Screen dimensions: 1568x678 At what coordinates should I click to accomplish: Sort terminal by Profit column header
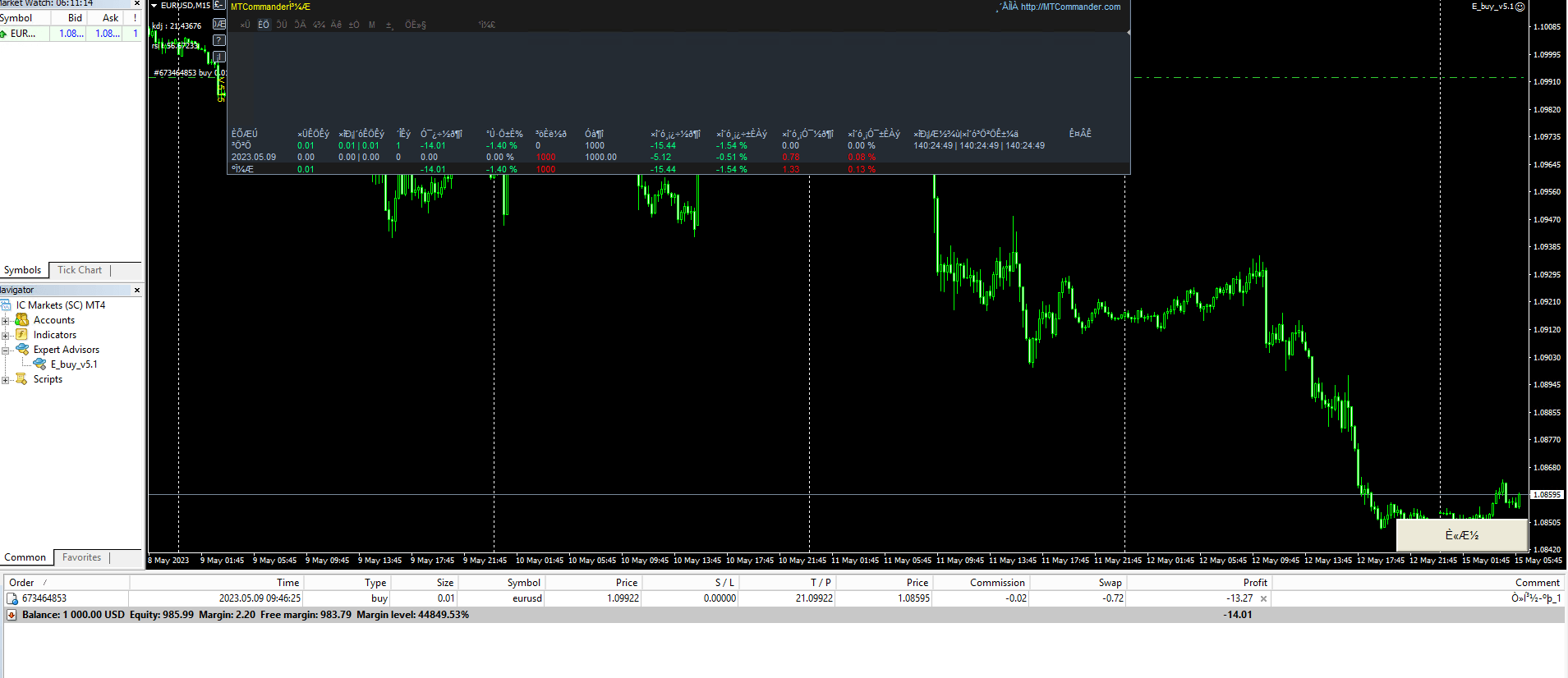[x=1199, y=583]
